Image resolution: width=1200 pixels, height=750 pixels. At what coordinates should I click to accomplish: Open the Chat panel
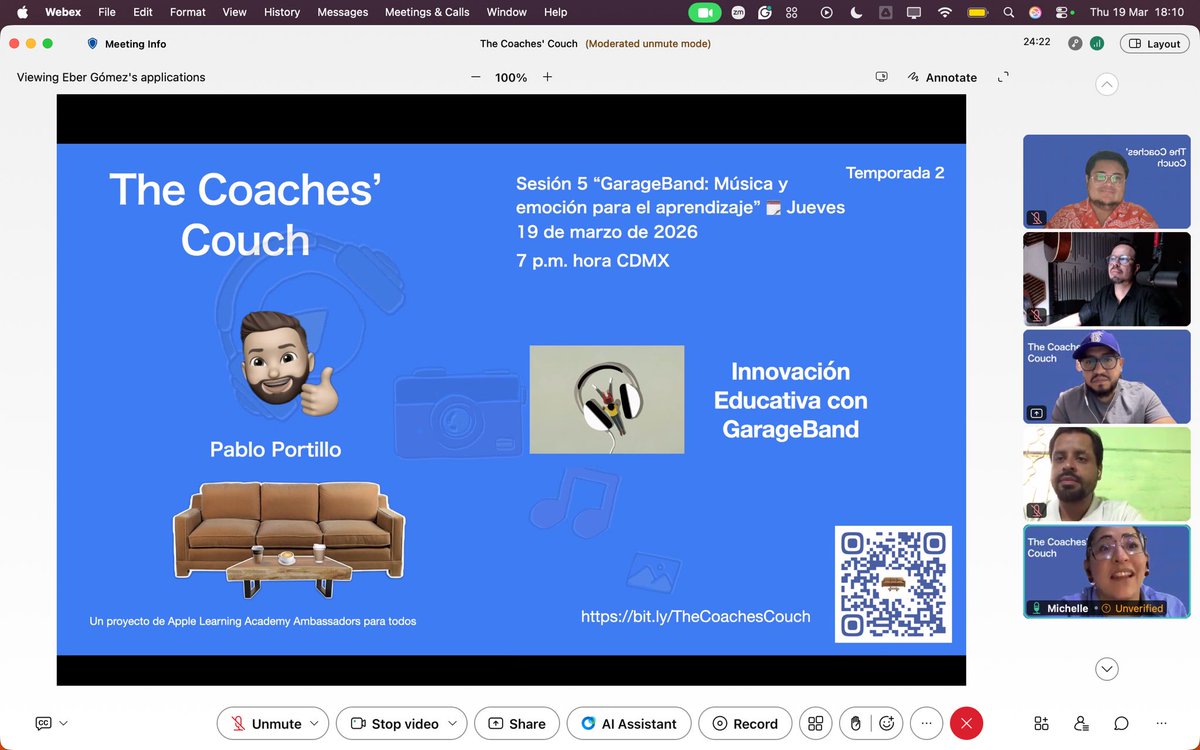tap(1121, 723)
